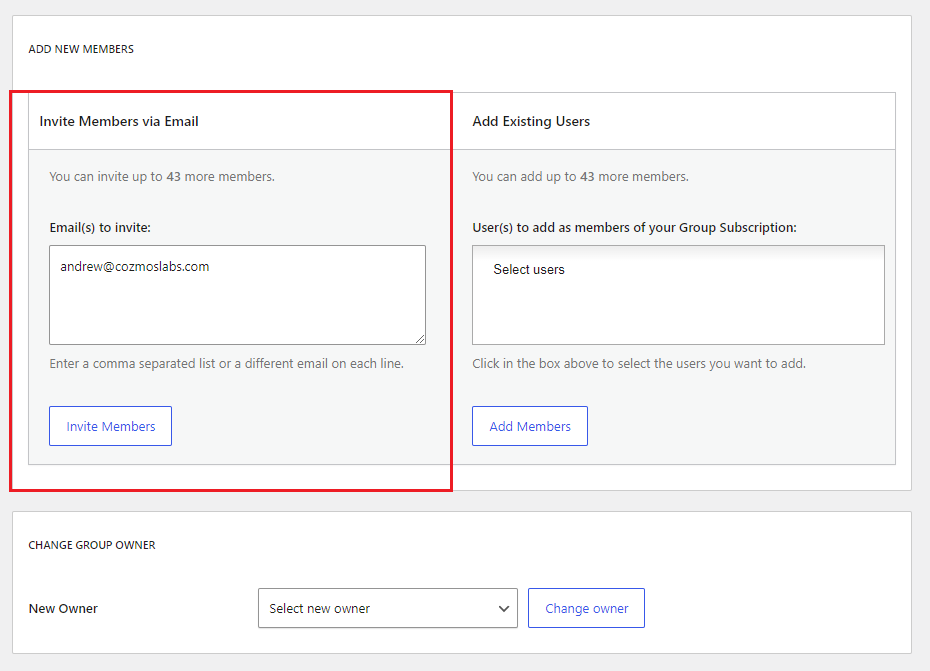The height and width of the screenshot is (671, 930).
Task: Click the Email(s) to invite label
Action: coord(100,228)
